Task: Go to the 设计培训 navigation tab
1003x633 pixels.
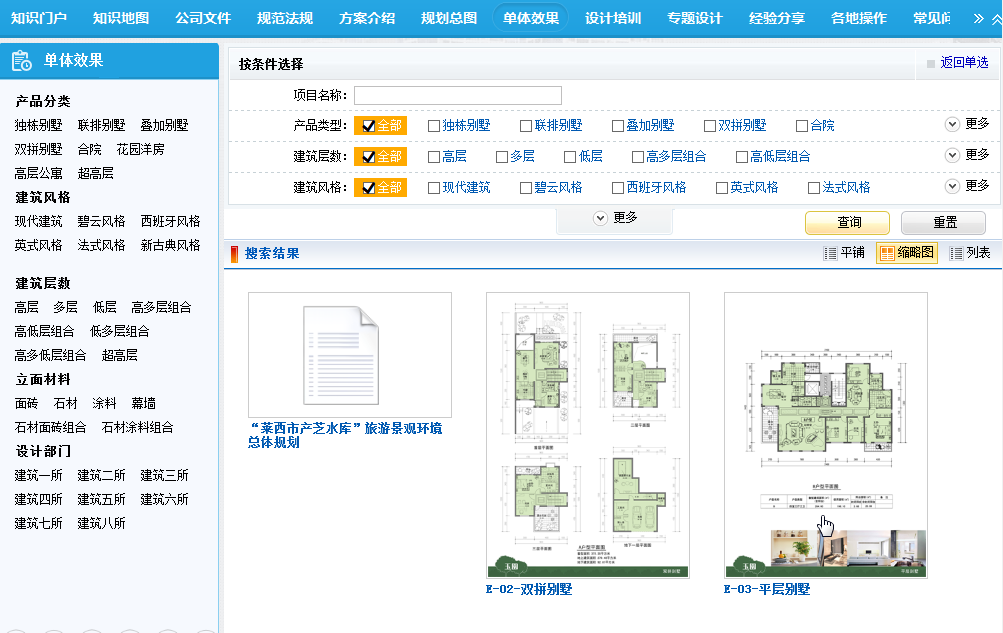Action: 613,18
